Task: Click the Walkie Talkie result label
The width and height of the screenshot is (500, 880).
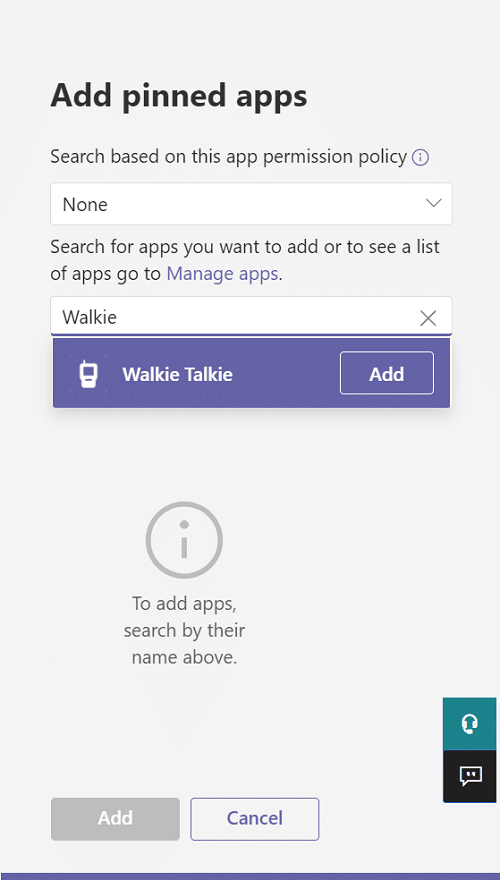Action: [x=177, y=374]
